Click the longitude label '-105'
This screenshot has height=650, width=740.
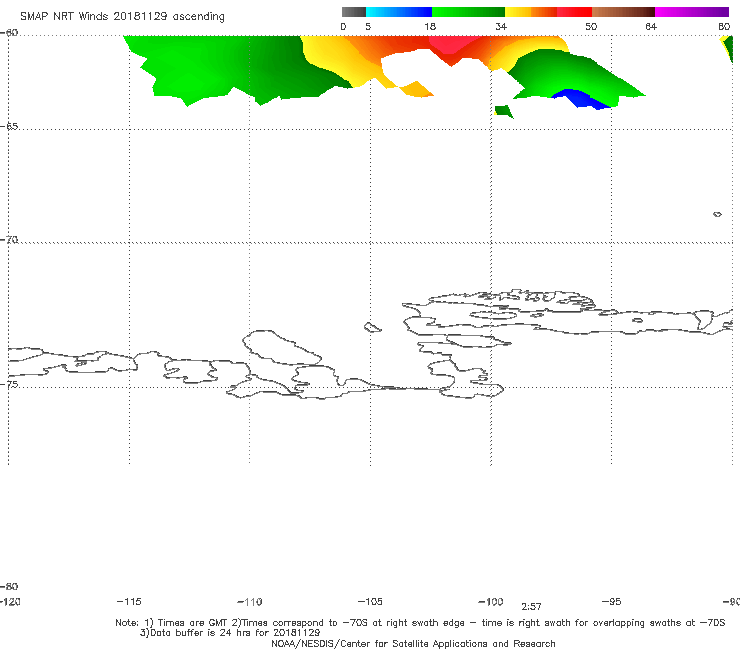tap(370, 602)
